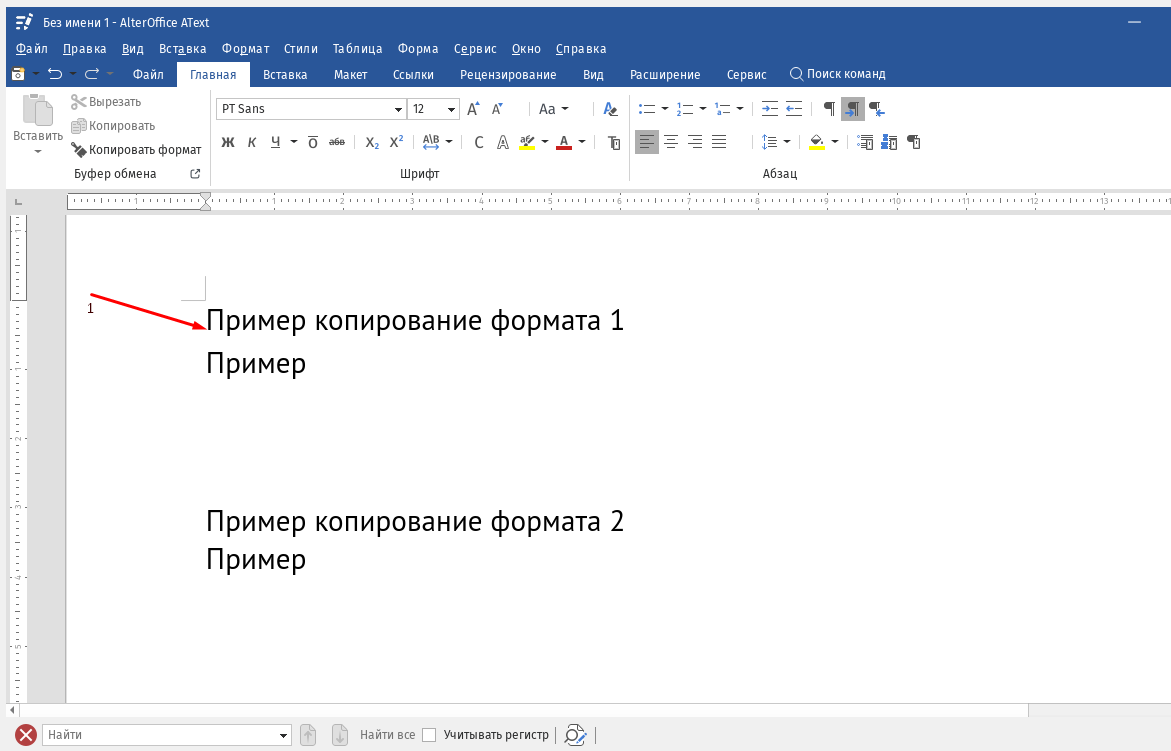Open the Файл menu in menu bar
1171x751 pixels.
(31, 49)
